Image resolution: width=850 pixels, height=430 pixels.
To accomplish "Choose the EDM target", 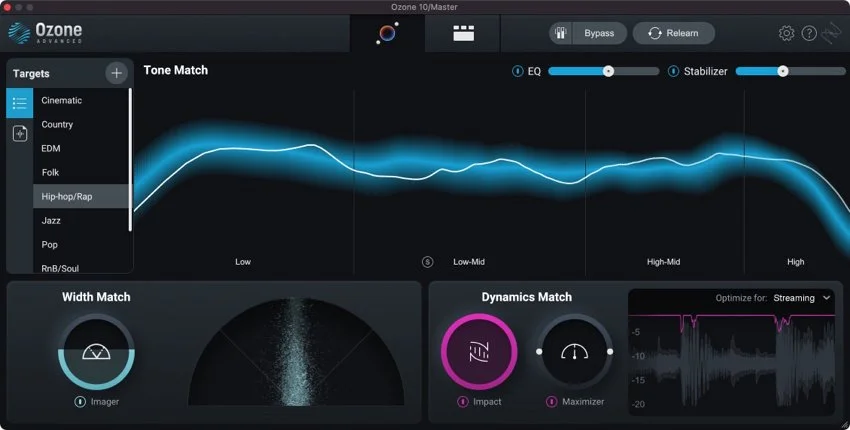I will (81, 148).
